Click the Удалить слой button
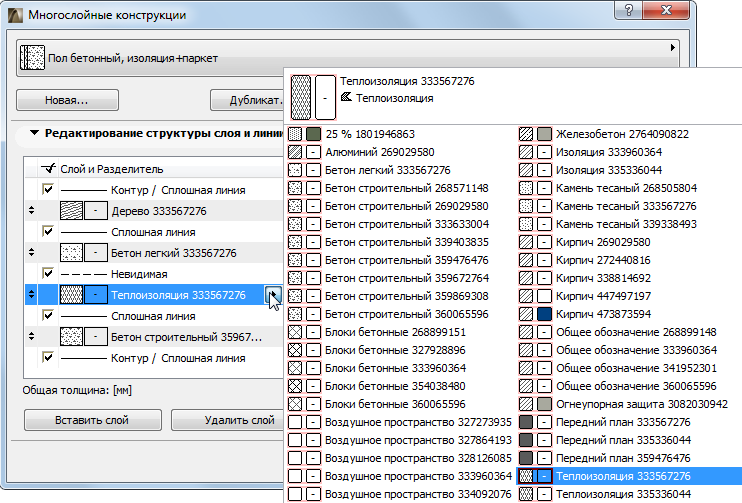 click(227, 420)
